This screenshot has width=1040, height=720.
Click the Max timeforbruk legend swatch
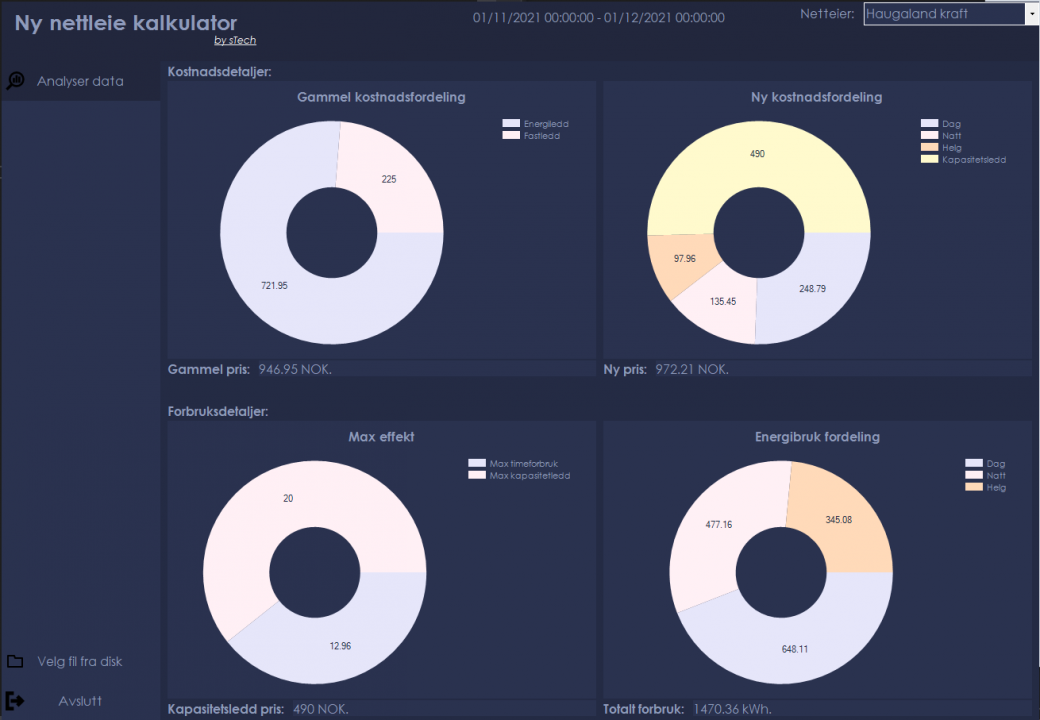(x=477, y=463)
